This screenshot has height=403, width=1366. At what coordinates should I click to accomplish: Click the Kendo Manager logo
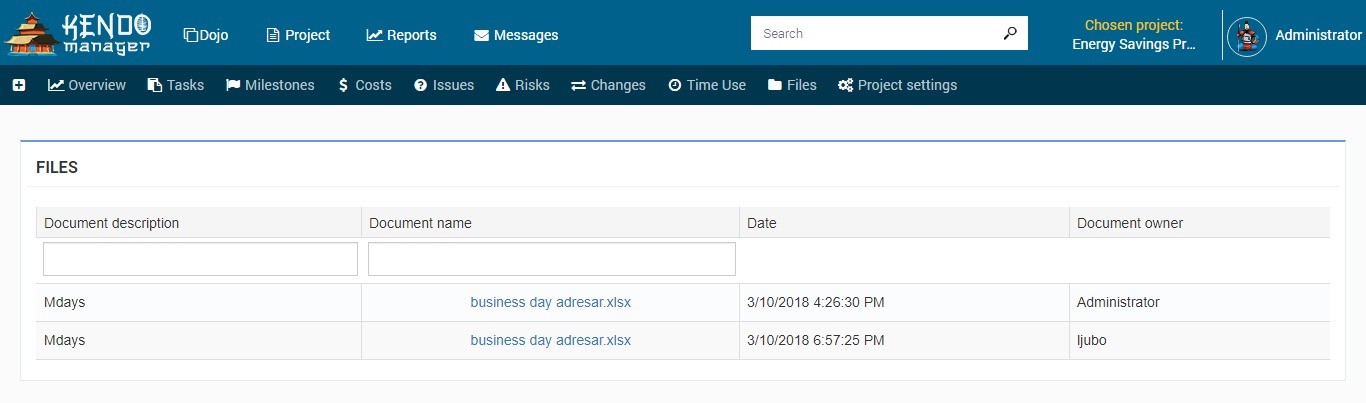pos(78,33)
